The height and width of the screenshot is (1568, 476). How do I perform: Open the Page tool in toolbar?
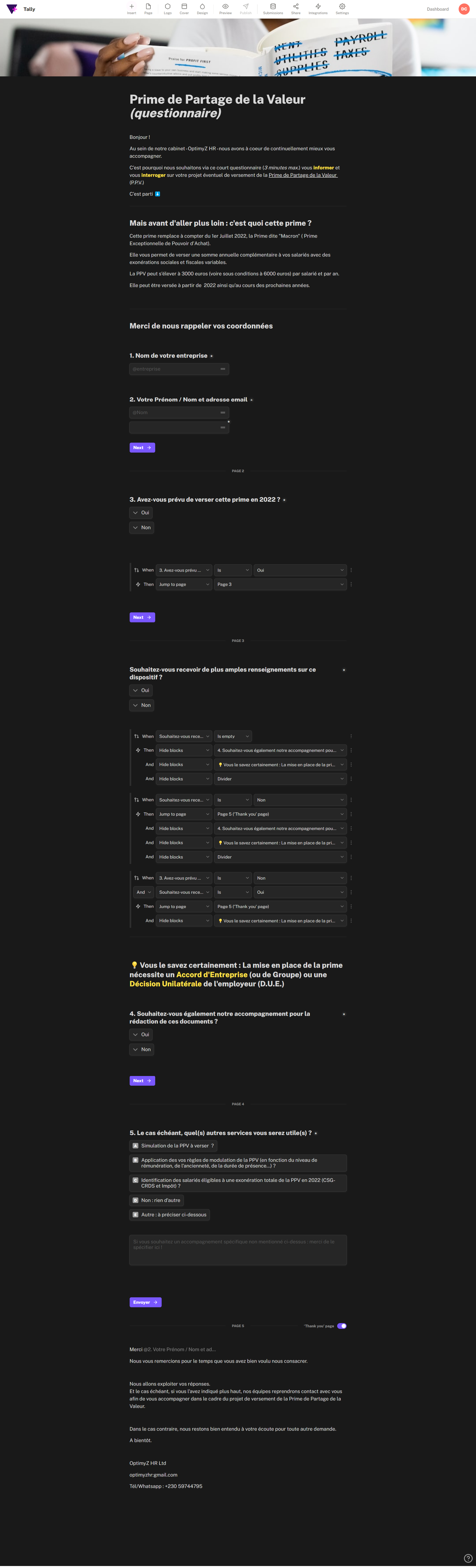click(148, 7)
